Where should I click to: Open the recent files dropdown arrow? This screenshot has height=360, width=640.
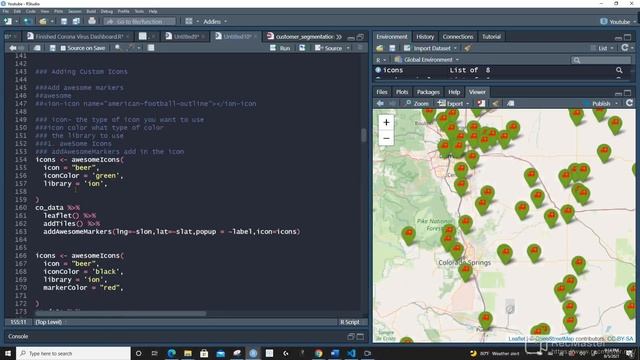point(52,21)
